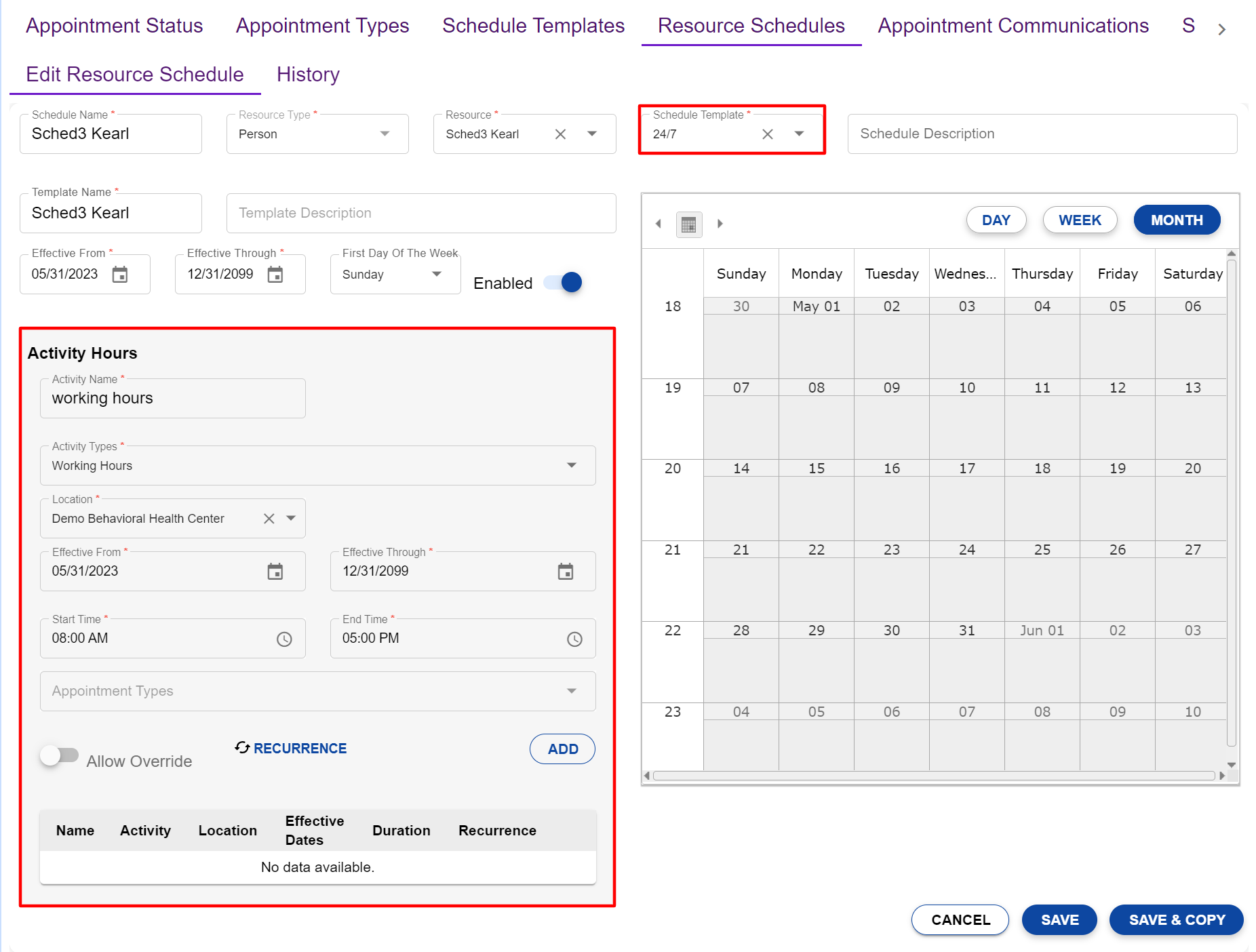Toggle the Enabled switch off
The width and height of the screenshot is (1256, 952).
564,283
